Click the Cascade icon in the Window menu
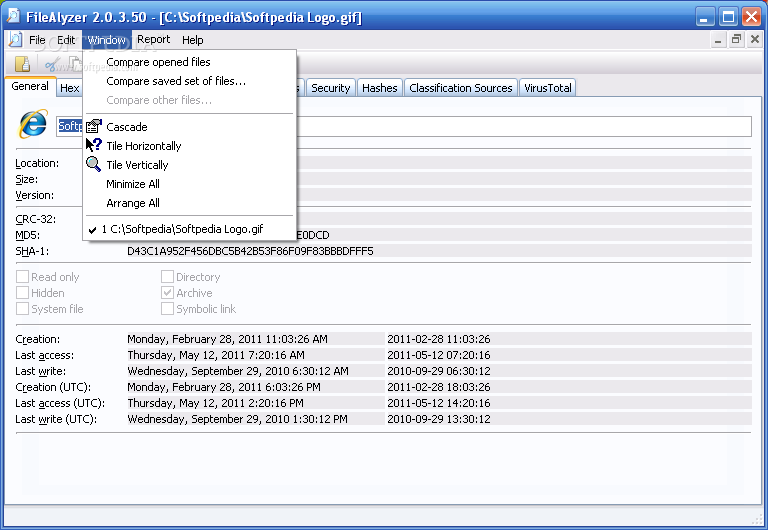The image size is (768, 530). tap(94, 126)
